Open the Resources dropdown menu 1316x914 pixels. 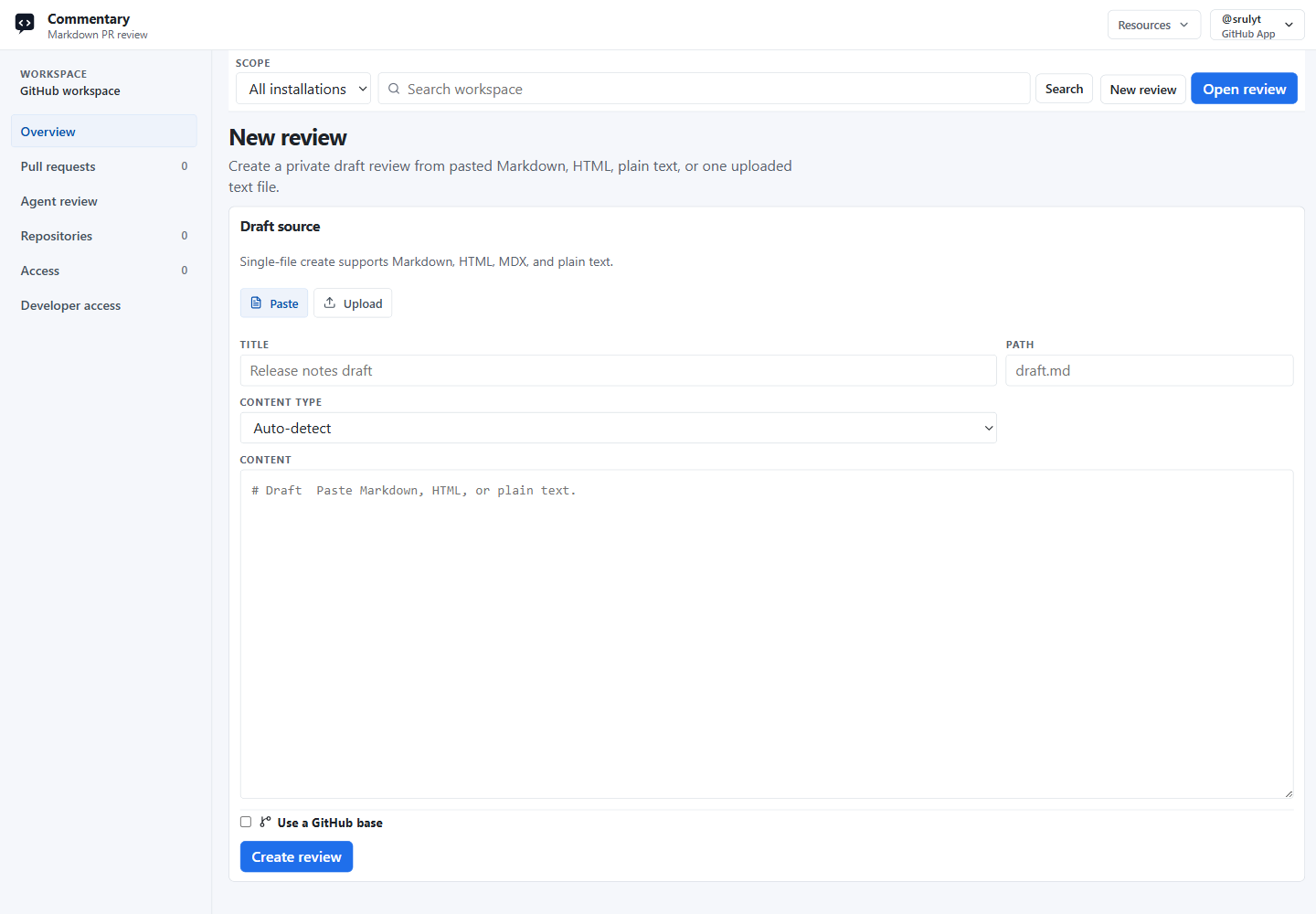pos(1153,25)
